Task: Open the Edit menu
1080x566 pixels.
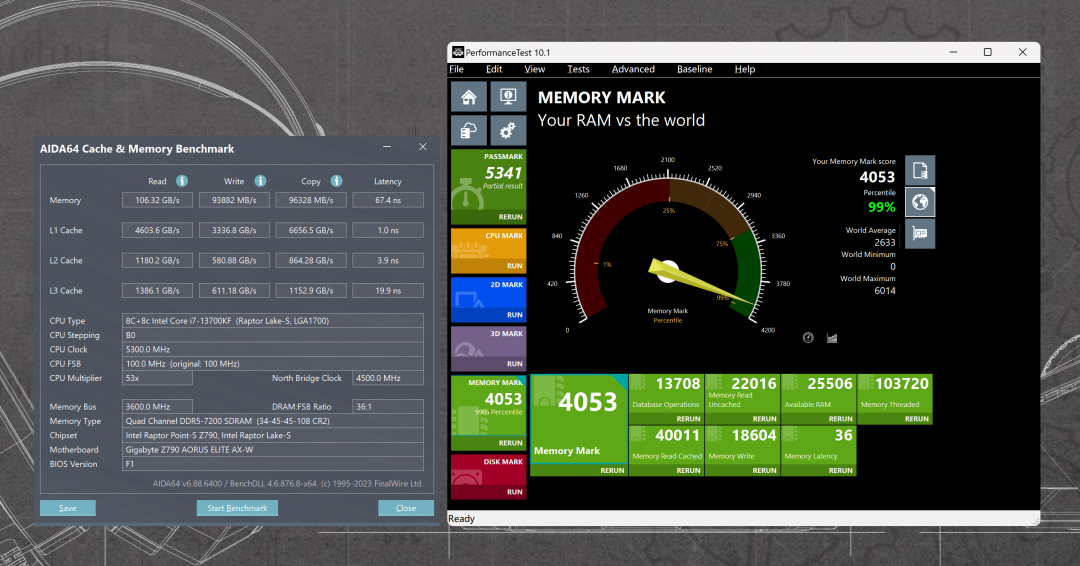Action: (494, 69)
